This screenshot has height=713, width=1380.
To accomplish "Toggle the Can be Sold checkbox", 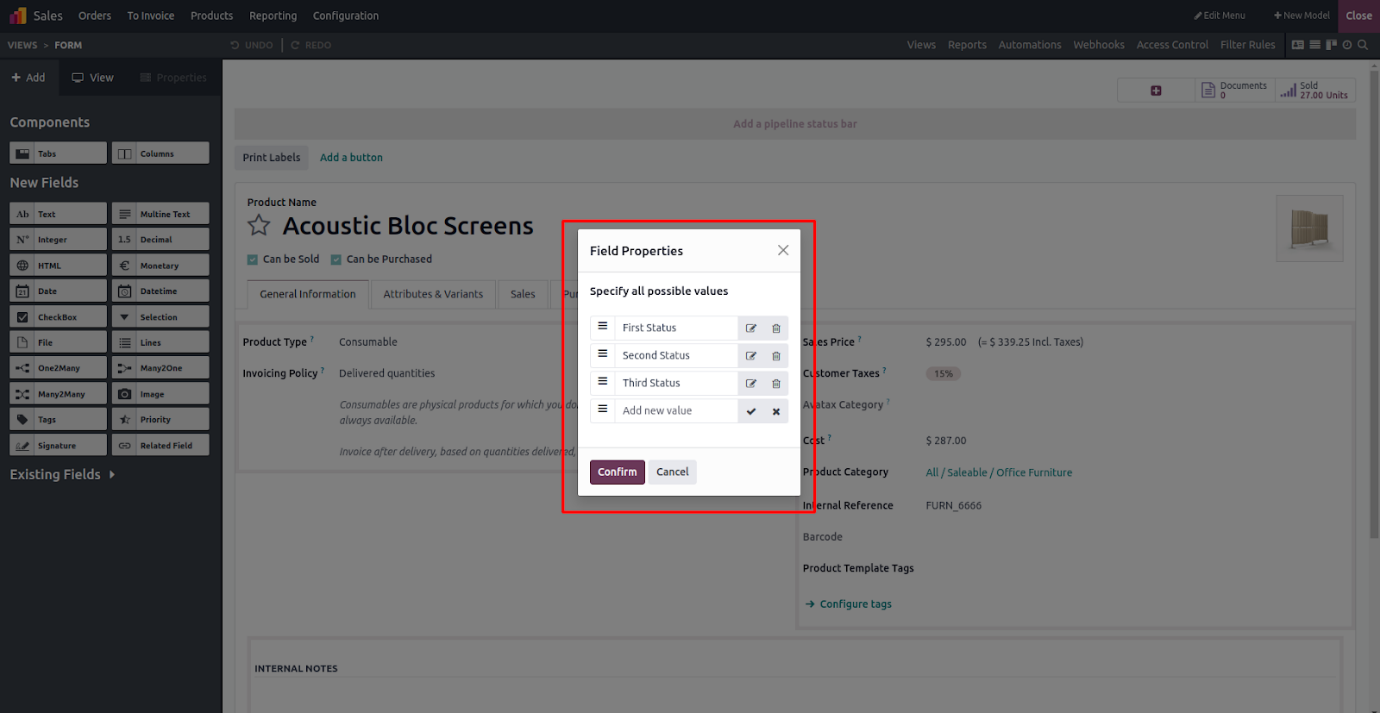I will pos(253,259).
